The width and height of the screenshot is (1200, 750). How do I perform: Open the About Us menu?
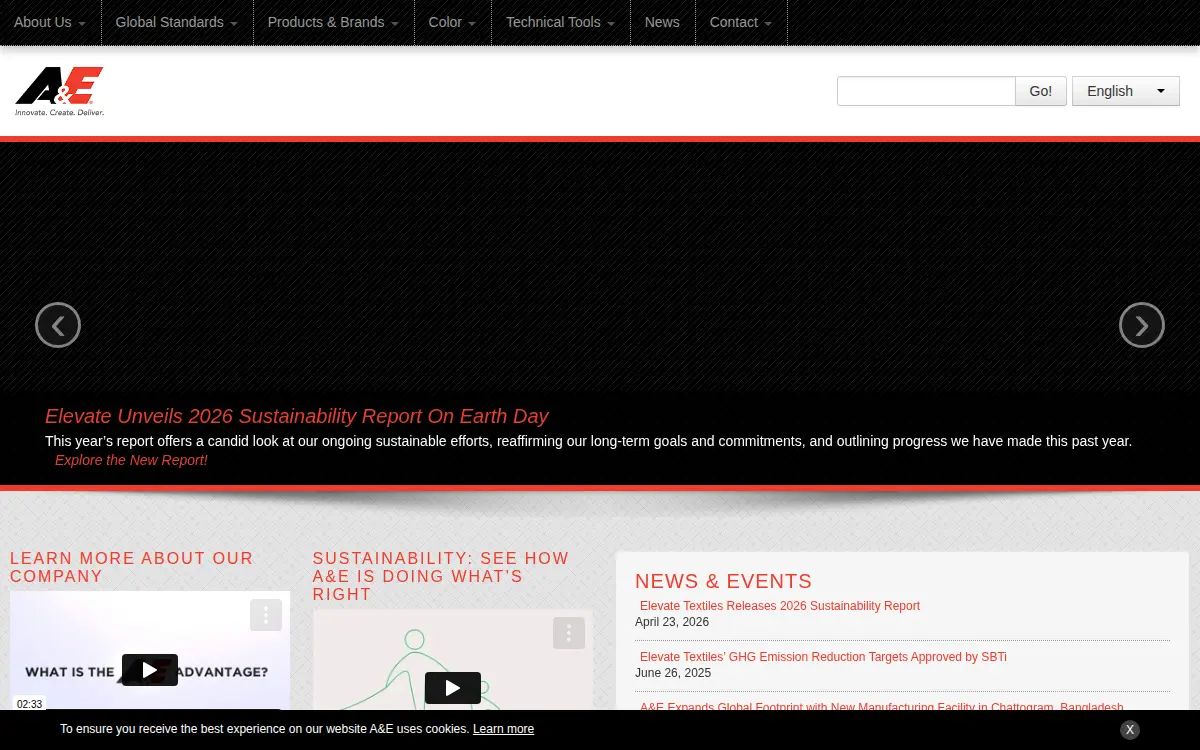coord(50,22)
